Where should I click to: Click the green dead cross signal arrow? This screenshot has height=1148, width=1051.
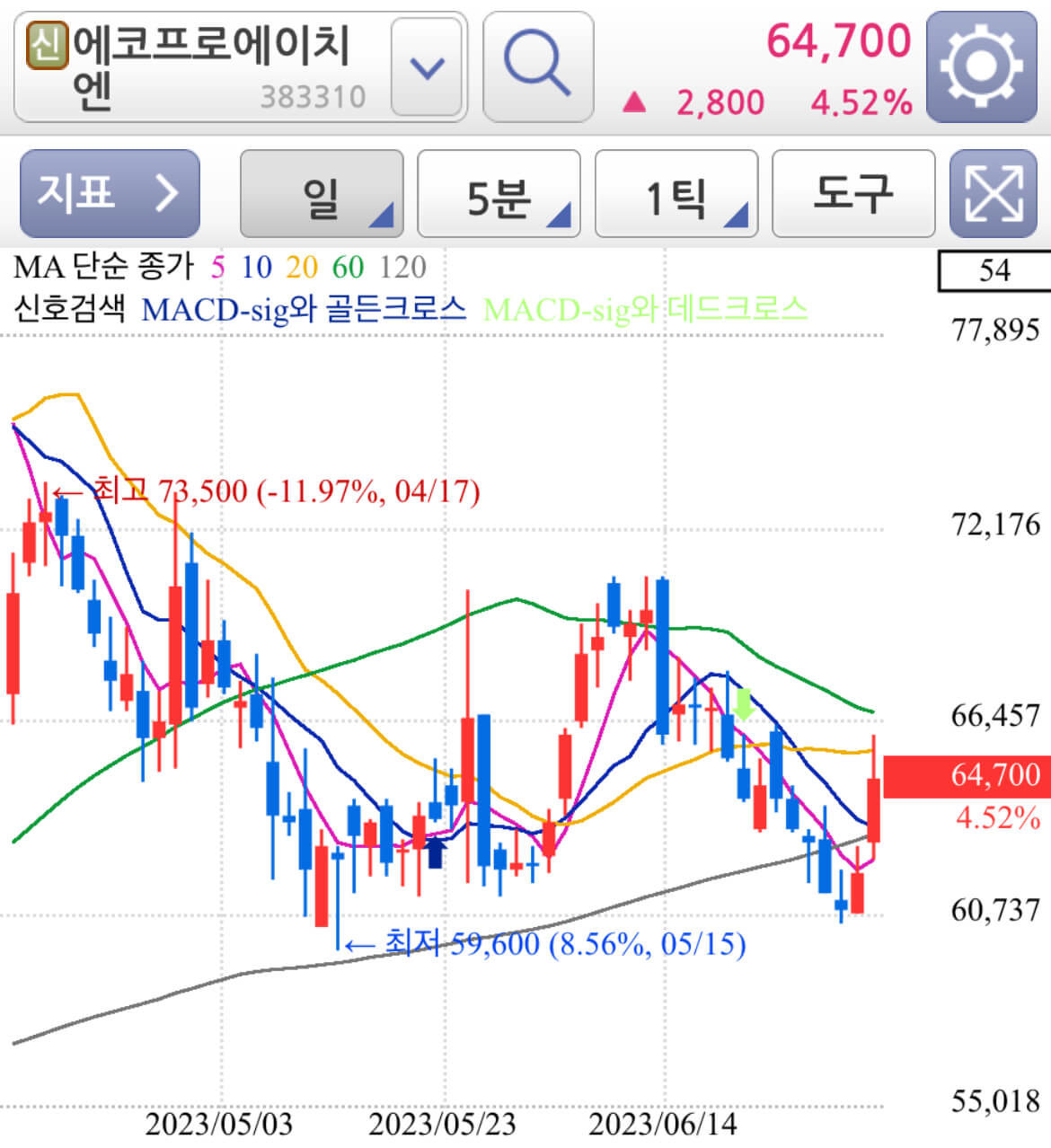coord(743,705)
